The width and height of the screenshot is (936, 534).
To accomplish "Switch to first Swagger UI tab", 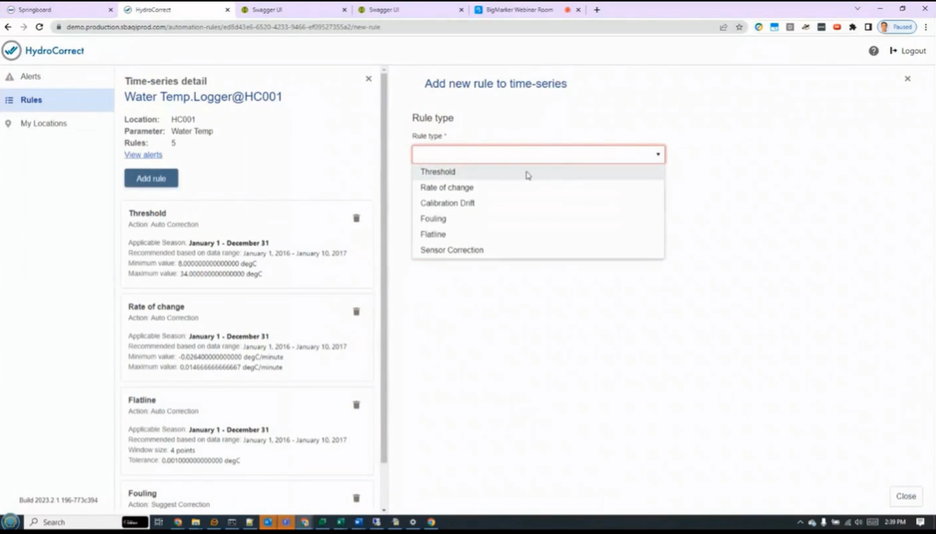I will click(292, 10).
